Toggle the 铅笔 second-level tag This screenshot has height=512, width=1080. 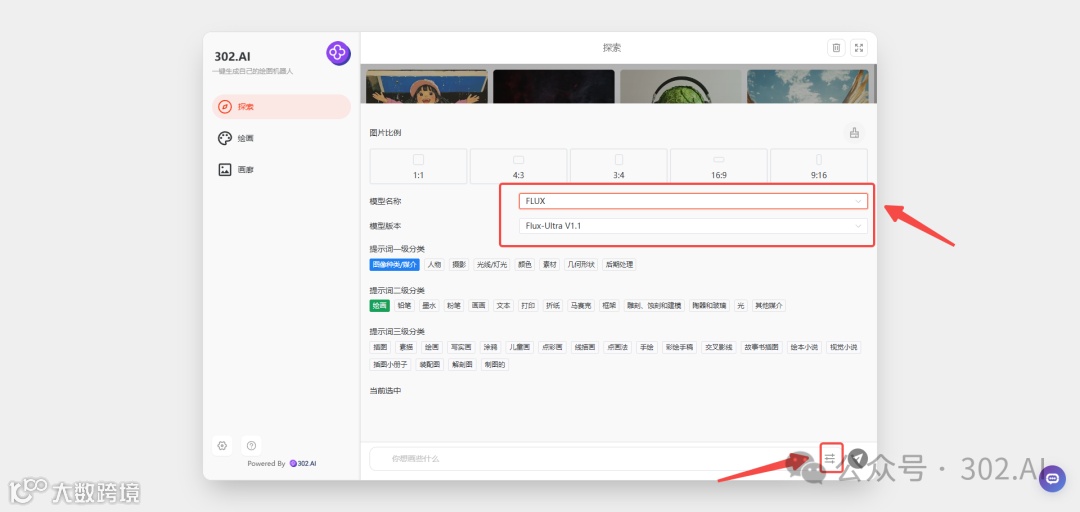coord(404,305)
